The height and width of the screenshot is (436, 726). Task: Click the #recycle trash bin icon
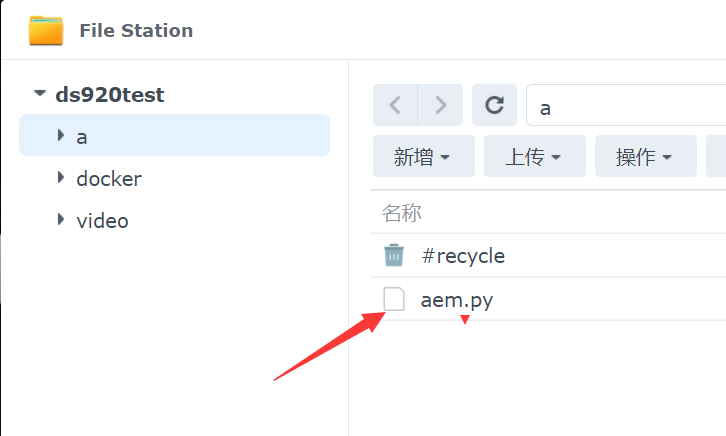click(x=394, y=256)
